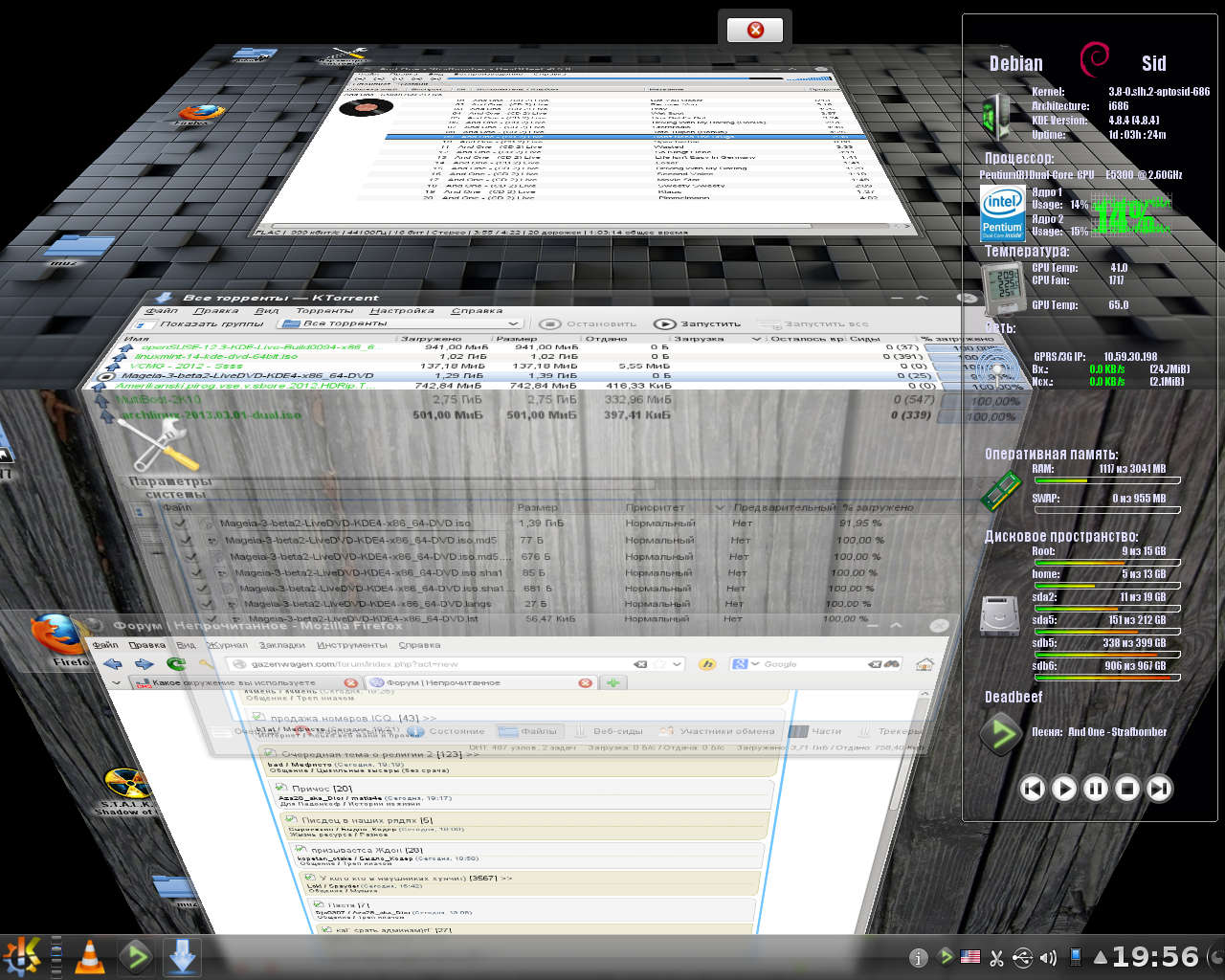The height and width of the screenshot is (980, 1225).
Task: Stop playback in the Deadbeef widget
Action: (1127, 789)
